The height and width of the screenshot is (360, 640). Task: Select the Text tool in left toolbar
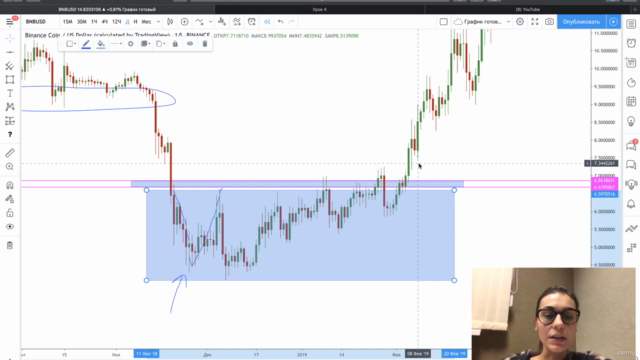10,93
